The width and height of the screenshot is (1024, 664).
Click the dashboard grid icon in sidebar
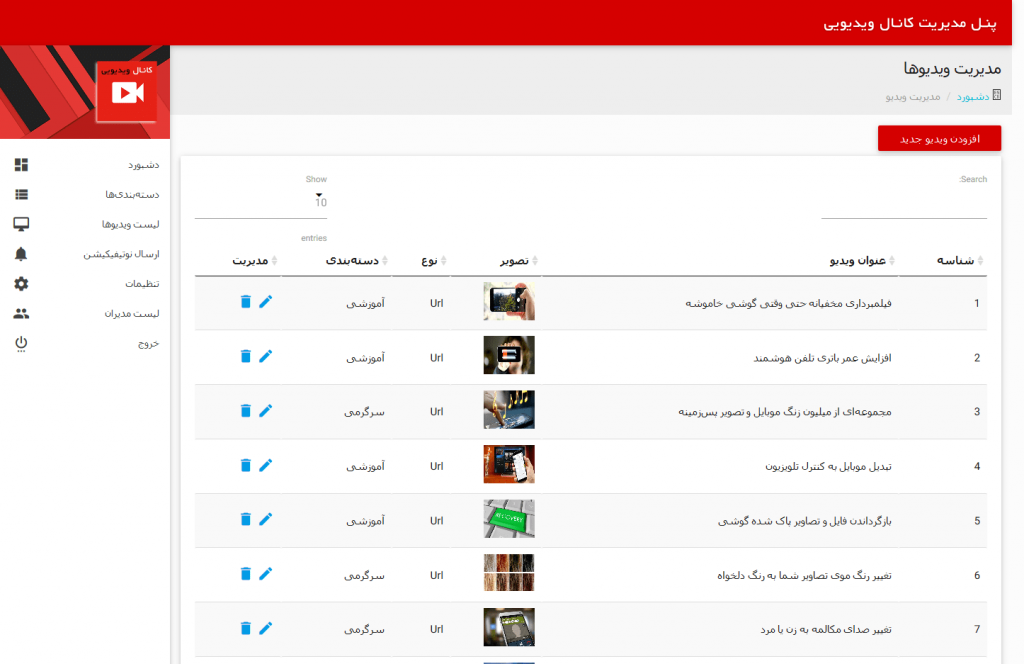[x=21, y=165]
